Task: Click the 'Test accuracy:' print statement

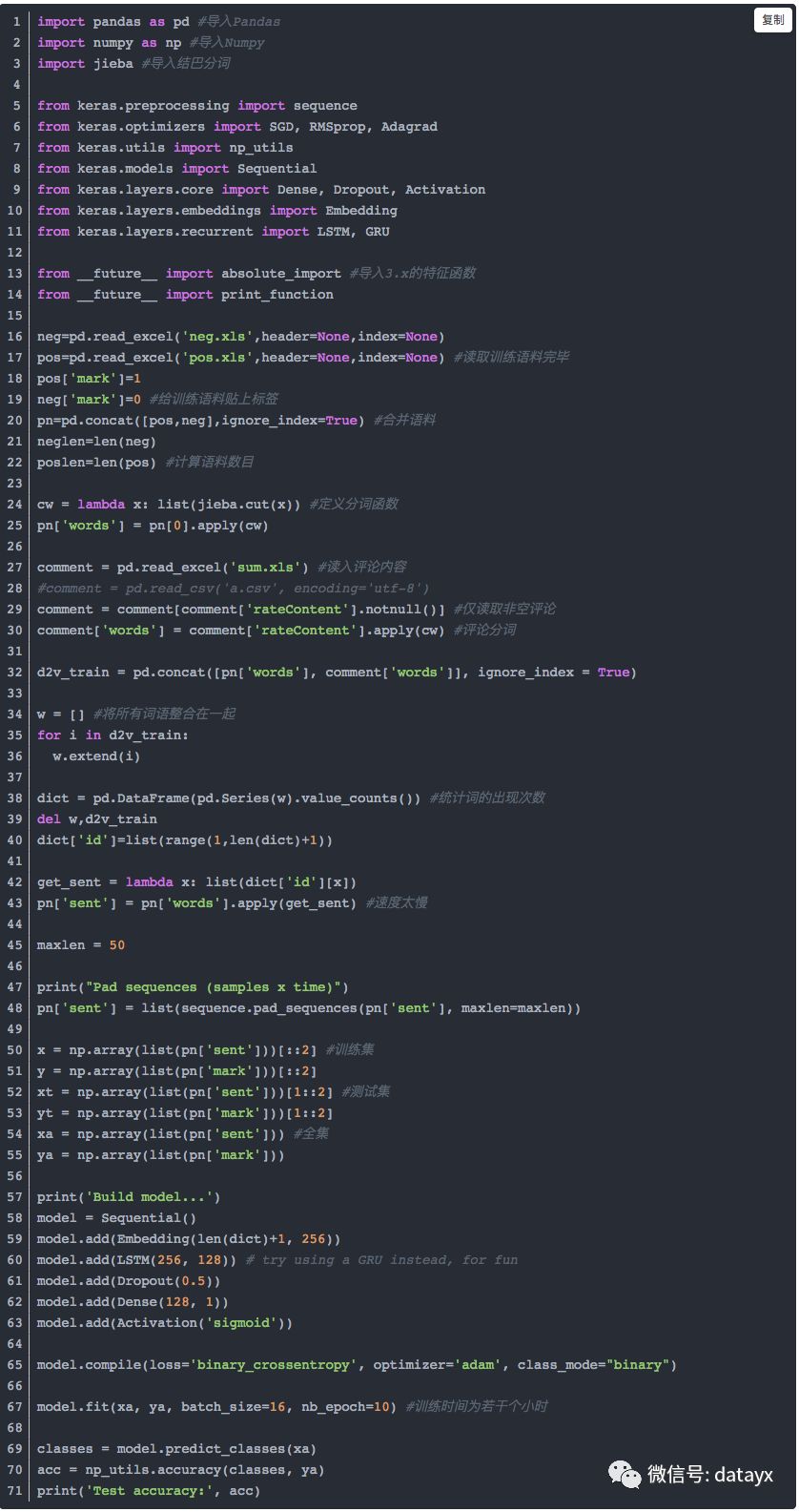Action: coord(148,1490)
